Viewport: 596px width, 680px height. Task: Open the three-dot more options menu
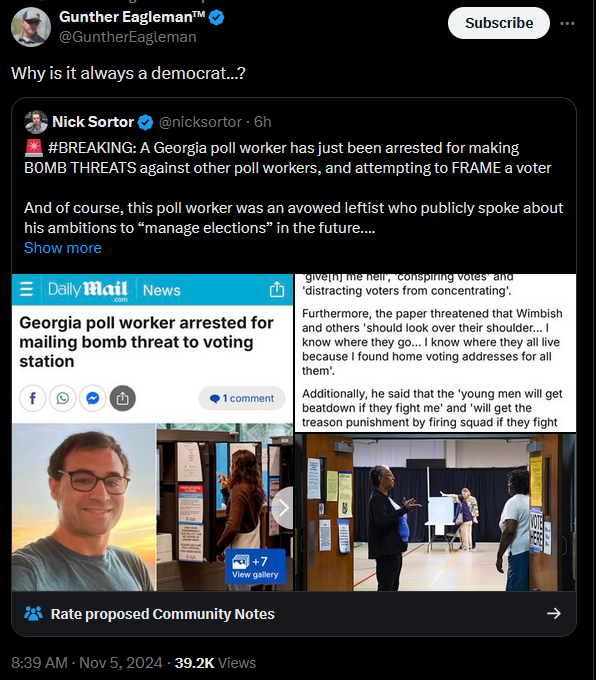pyautogui.click(x=567, y=23)
